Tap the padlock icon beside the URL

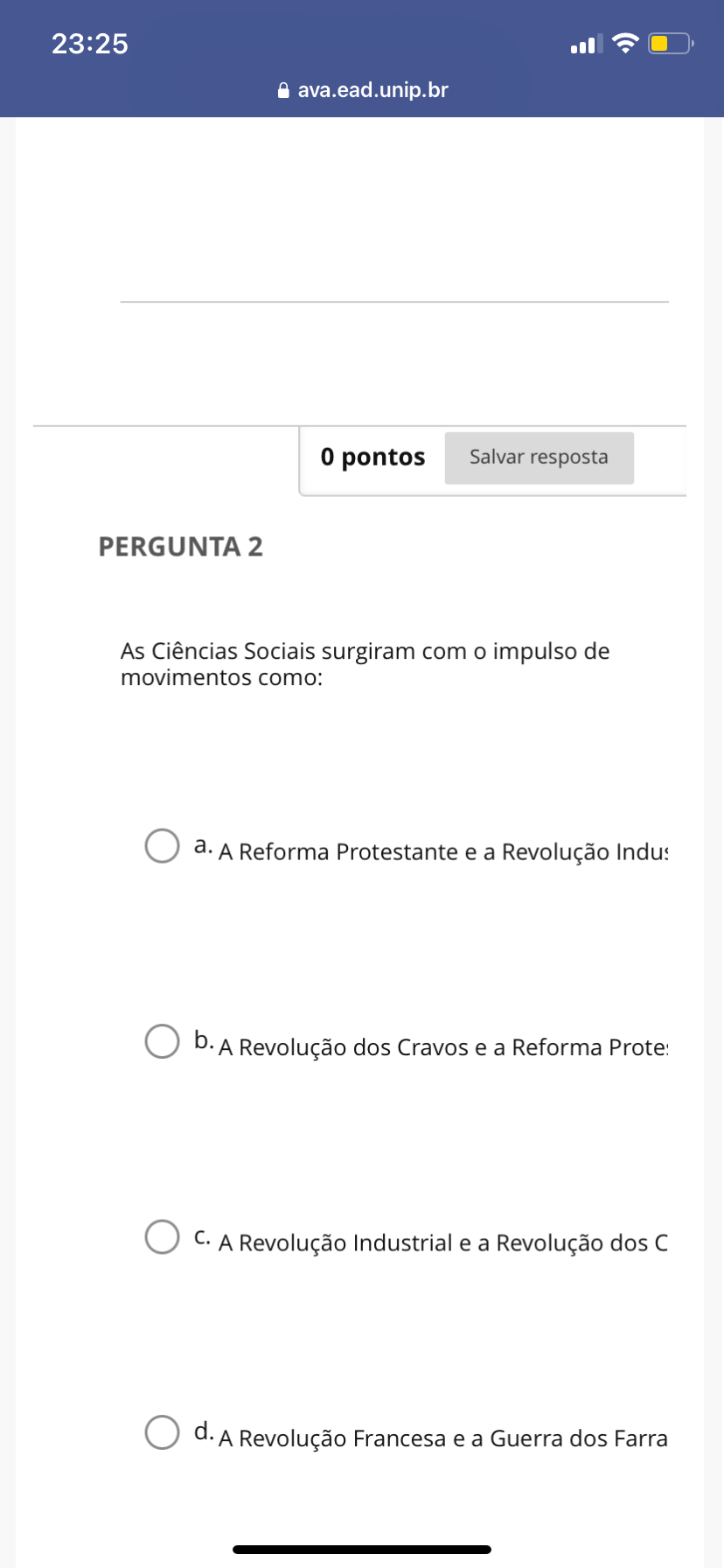(x=282, y=90)
